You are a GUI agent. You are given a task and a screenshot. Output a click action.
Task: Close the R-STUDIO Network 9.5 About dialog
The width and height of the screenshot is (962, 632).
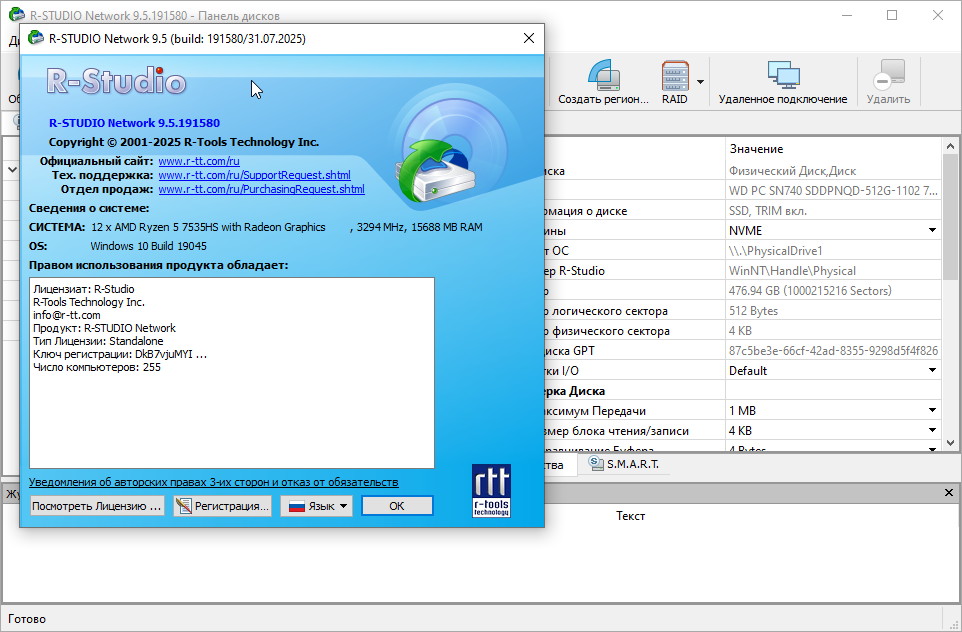pos(529,38)
